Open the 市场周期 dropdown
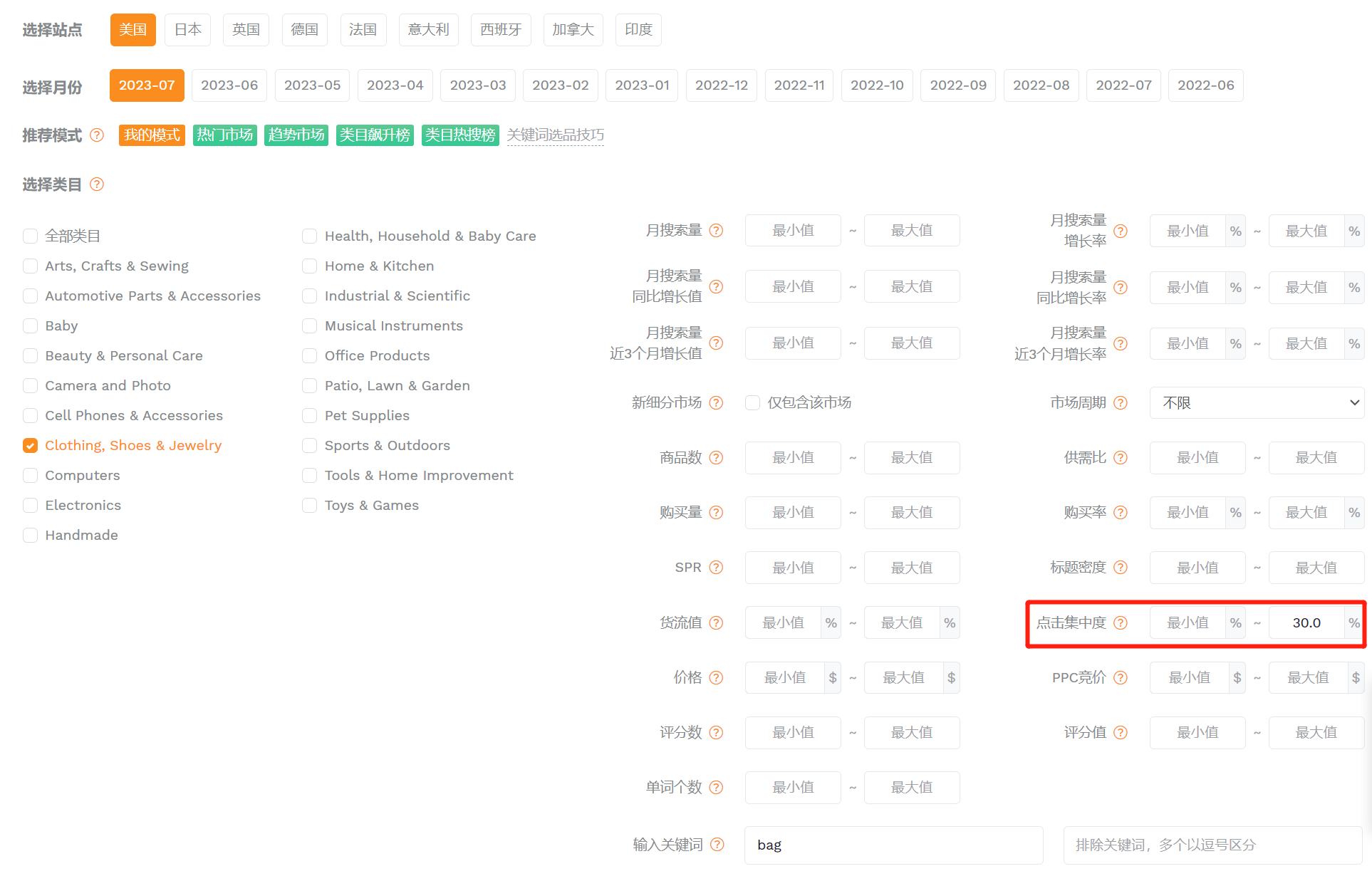This screenshot has width=1372, height=876. pos(1257,403)
